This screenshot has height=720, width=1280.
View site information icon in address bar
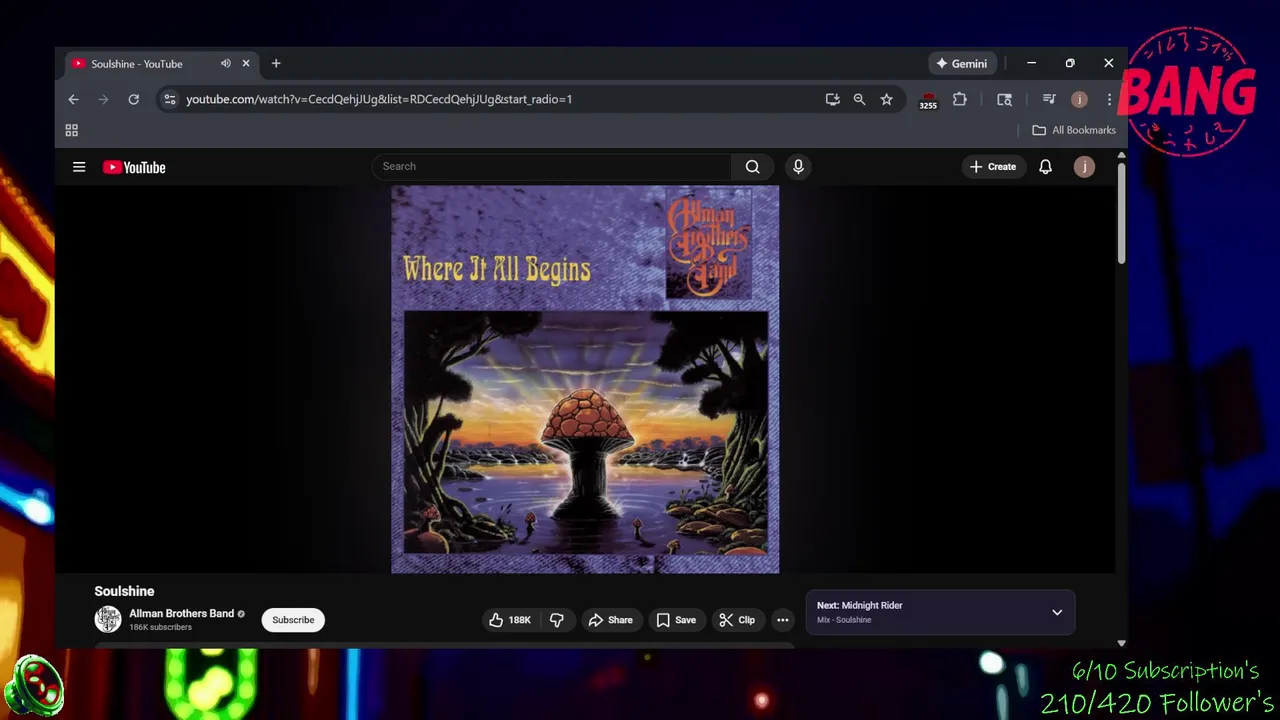(169, 99)
